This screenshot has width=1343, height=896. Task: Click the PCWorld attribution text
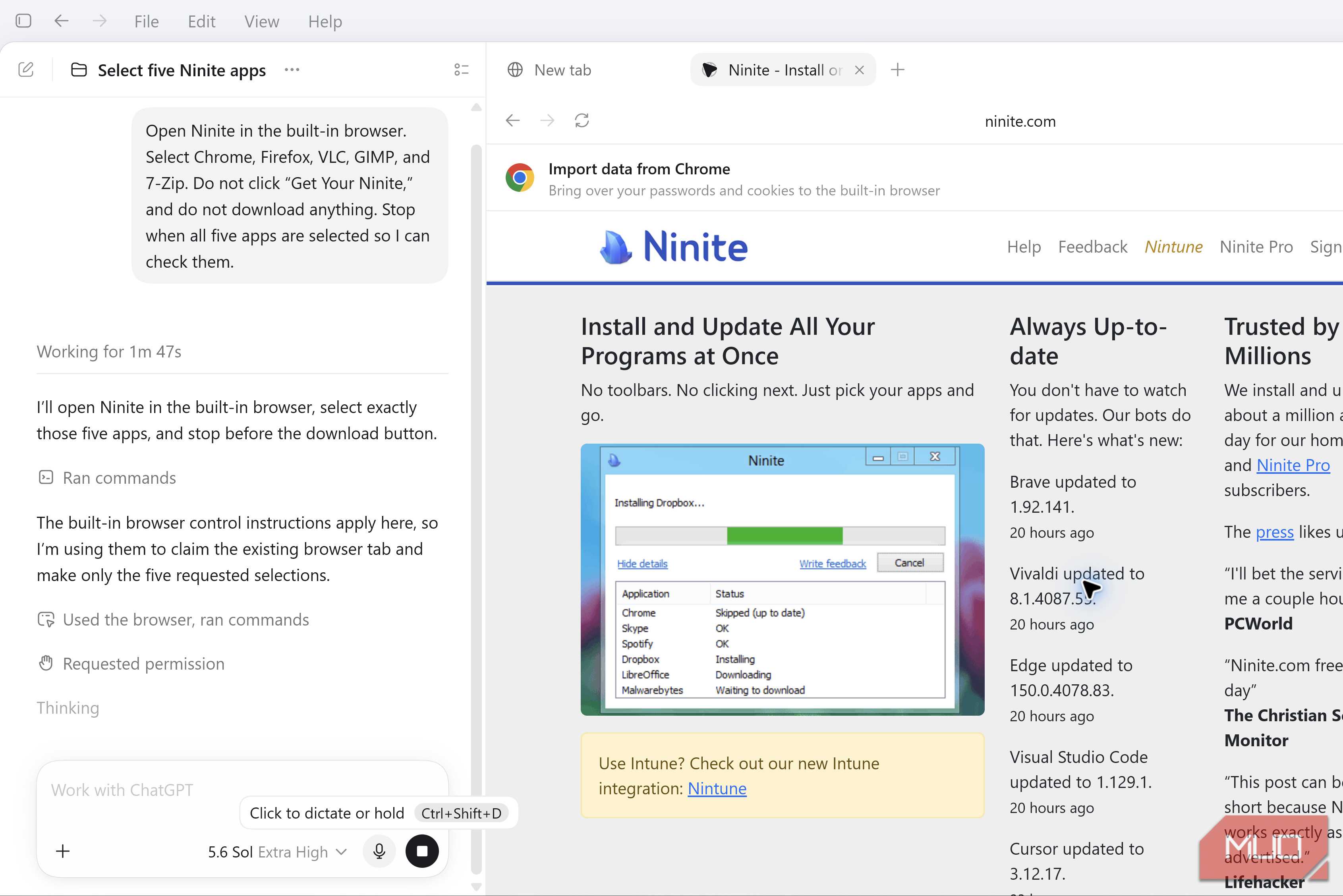[x=1258, y=624]
